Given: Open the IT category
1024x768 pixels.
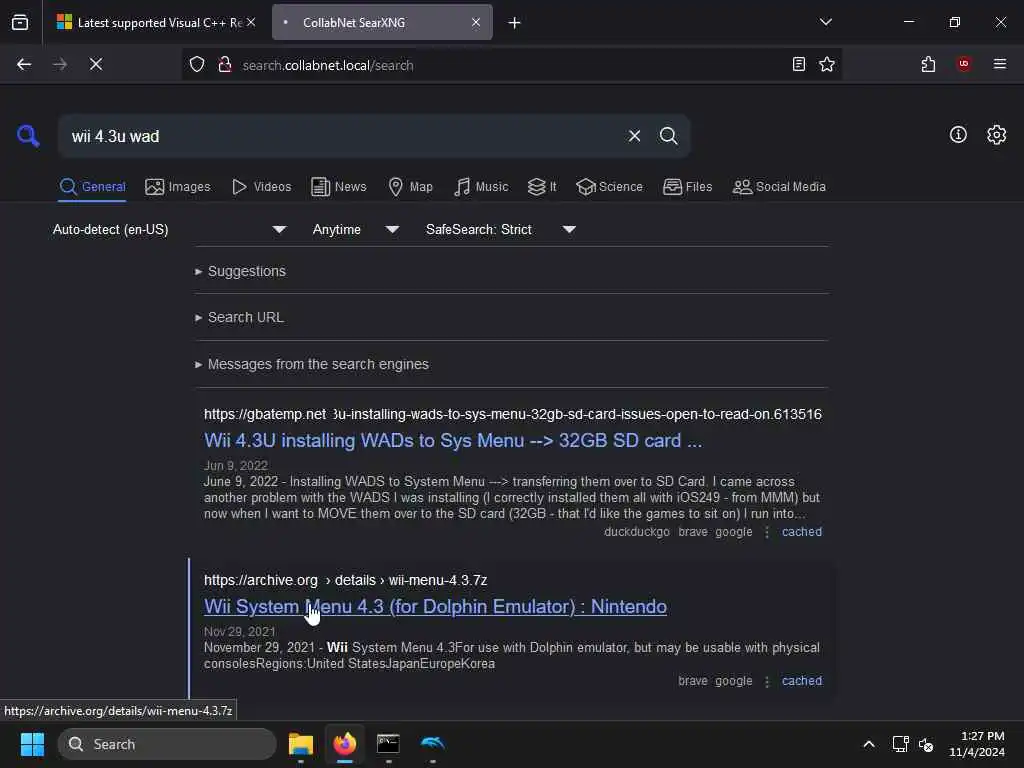Looking at the screenshot, I should (541, 187).
